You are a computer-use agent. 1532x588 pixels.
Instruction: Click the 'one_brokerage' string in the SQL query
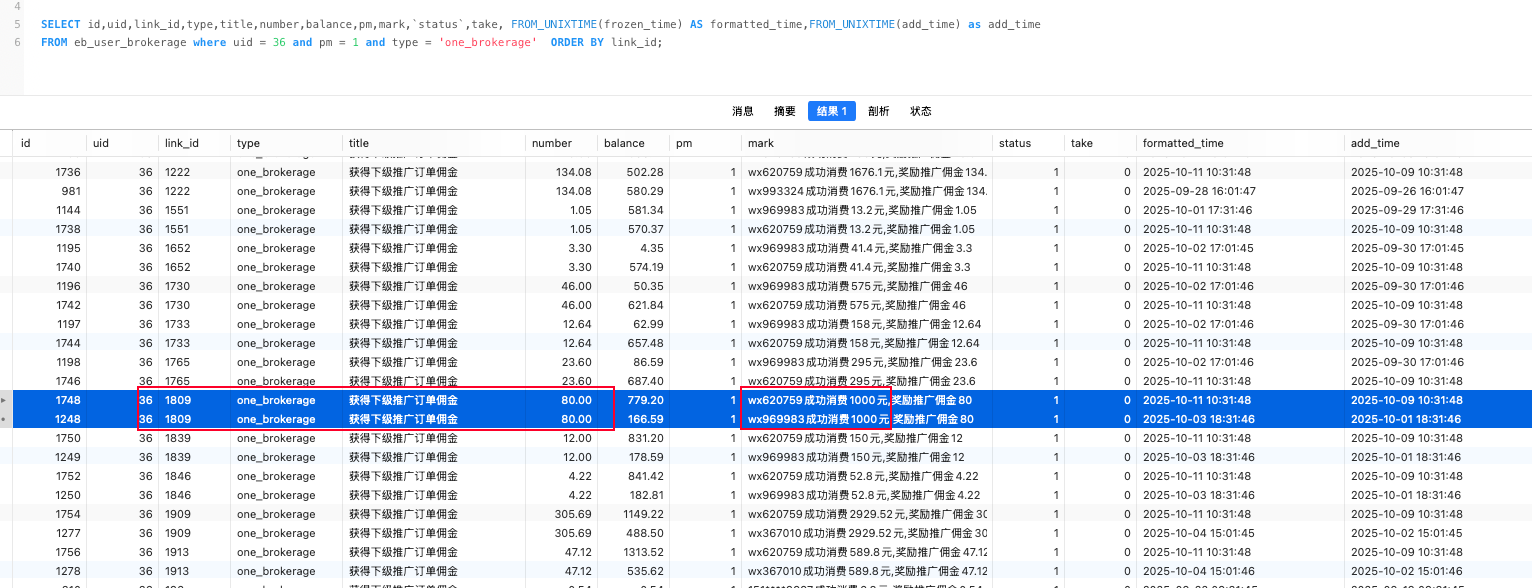coord(488,42)
